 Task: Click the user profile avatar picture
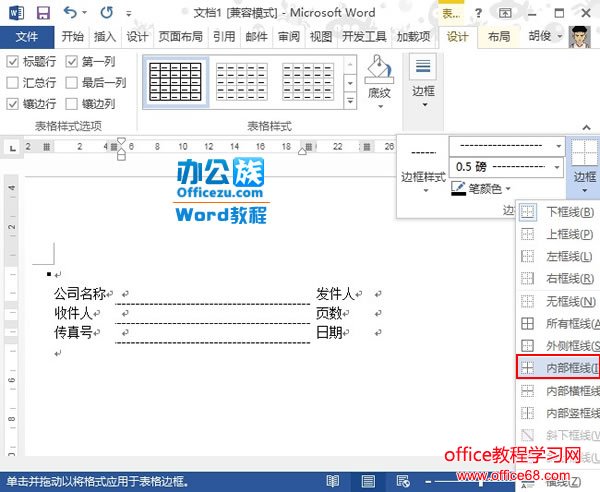580,37
